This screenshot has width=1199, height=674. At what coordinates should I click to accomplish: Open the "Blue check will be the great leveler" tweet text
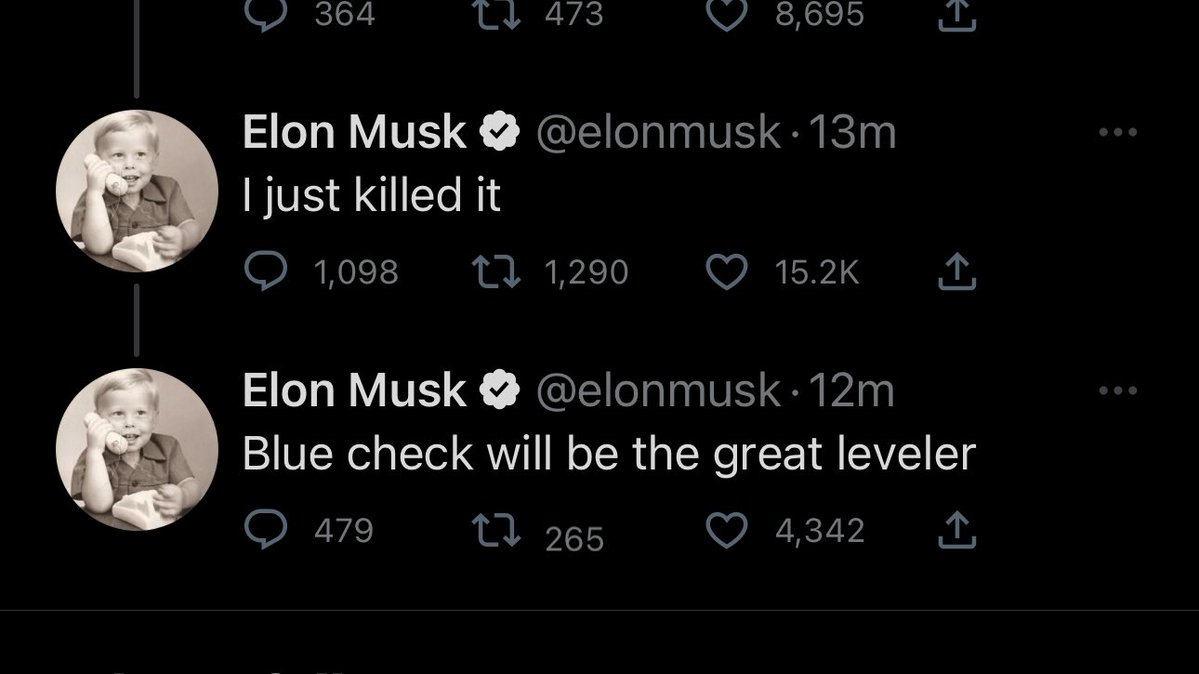click(x=608, y=454)
